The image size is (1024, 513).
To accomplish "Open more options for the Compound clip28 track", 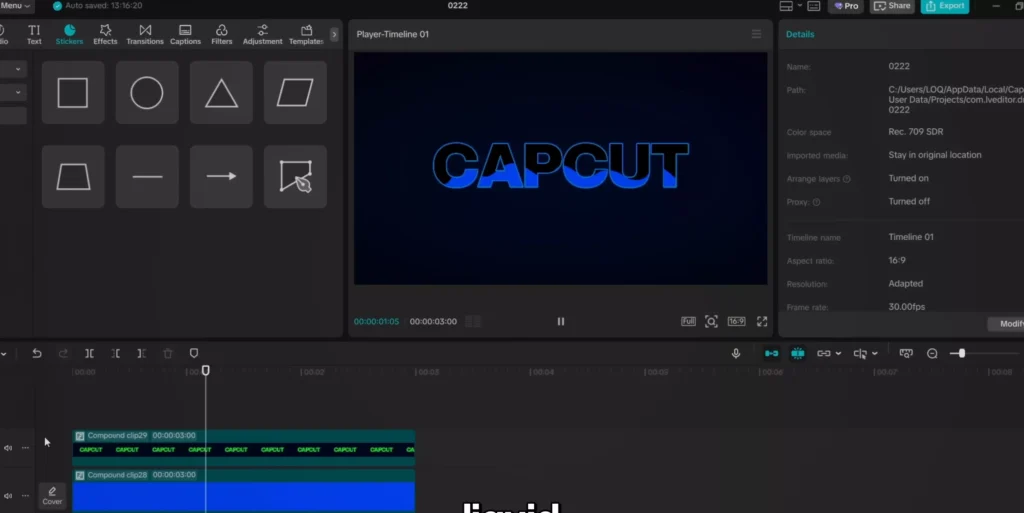I will coord(25,495).
